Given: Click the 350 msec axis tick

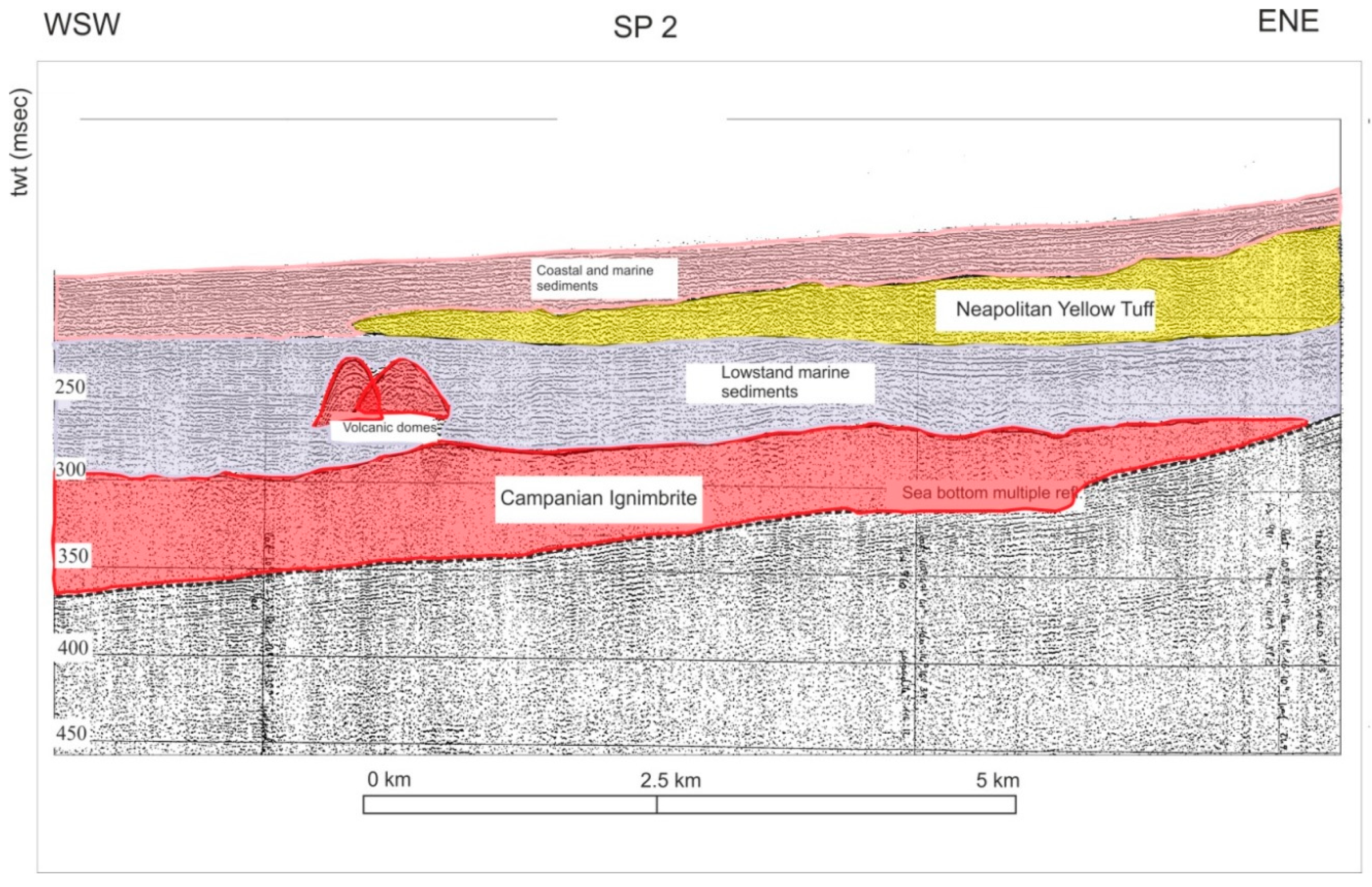Looking at the screenshot, I should click(x=73, y=556).
